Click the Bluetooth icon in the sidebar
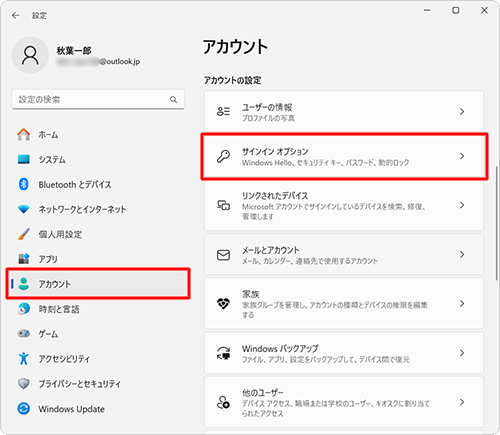This screenshot has height=435, width=500. (x=24, y=184)
